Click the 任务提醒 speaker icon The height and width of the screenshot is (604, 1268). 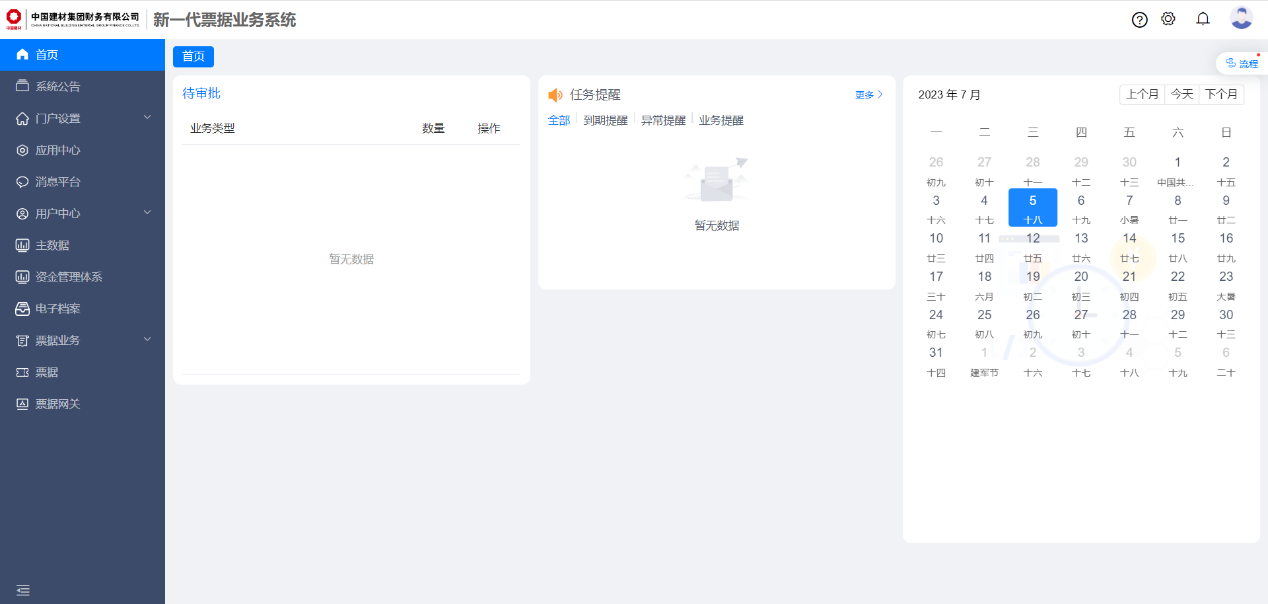tap(555, 95)
